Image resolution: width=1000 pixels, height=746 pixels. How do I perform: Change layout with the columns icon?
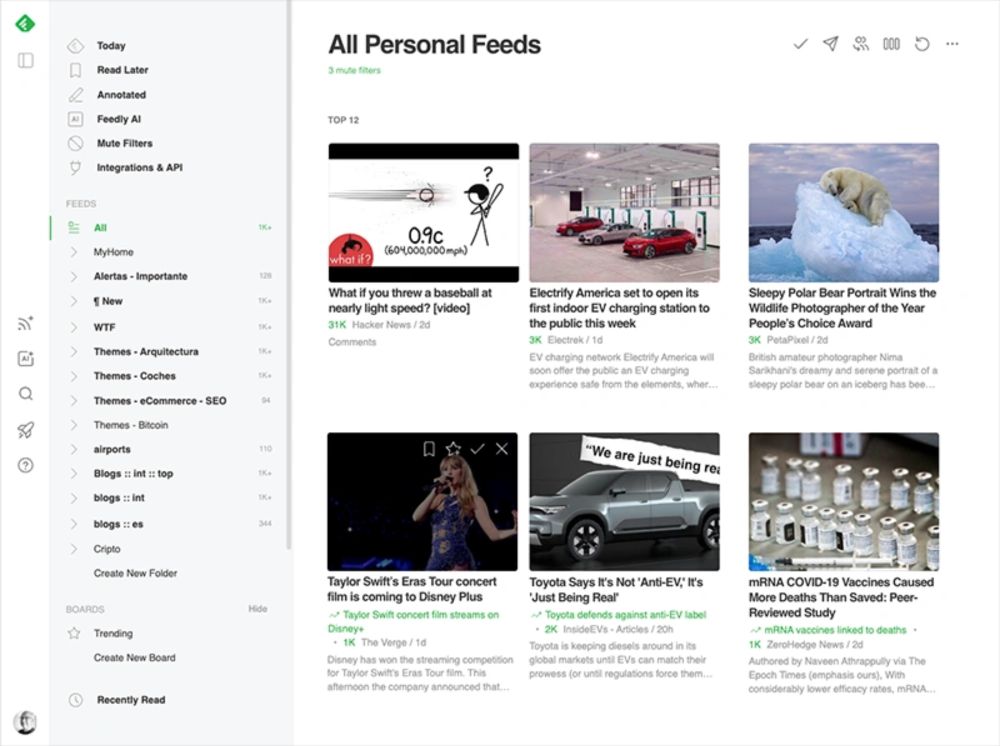[892, 44]
